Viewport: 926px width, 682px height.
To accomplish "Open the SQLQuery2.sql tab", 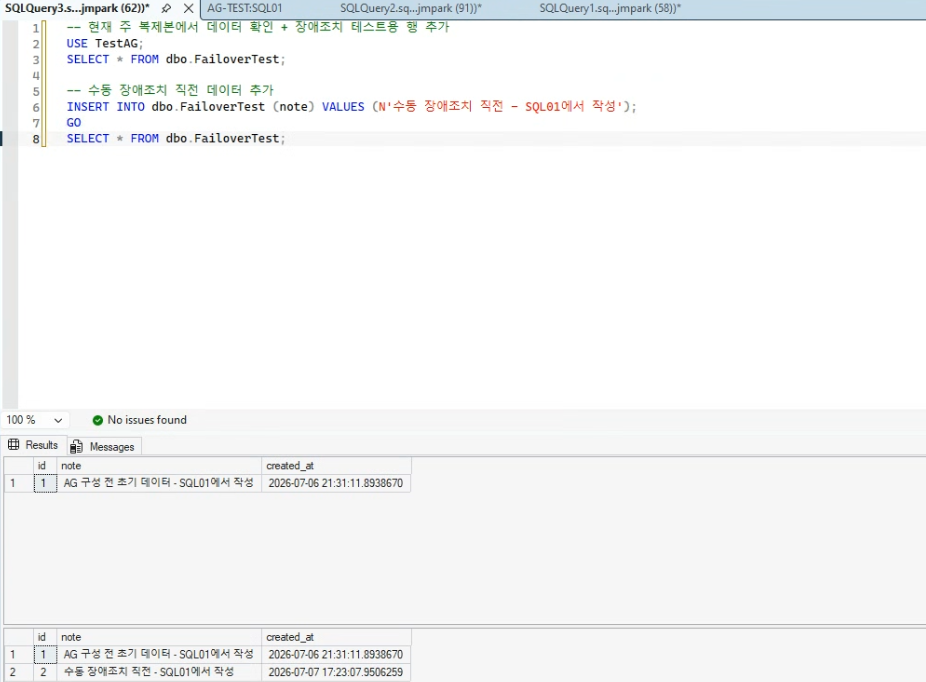I will tap(410, 8).
